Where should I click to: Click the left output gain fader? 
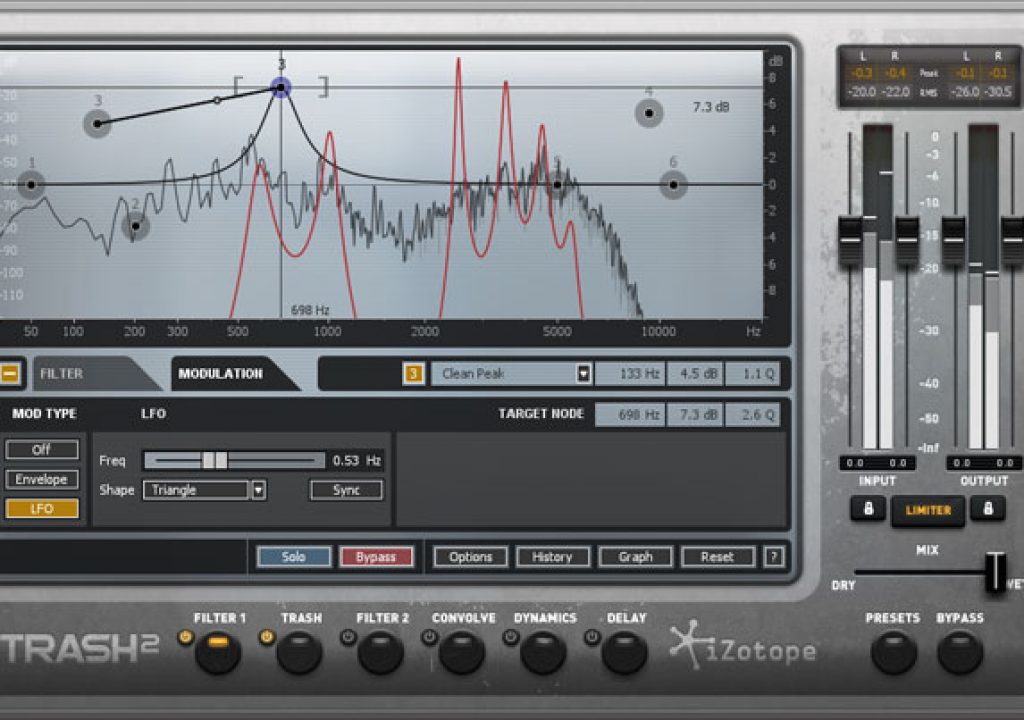click(x=953, y=240)
